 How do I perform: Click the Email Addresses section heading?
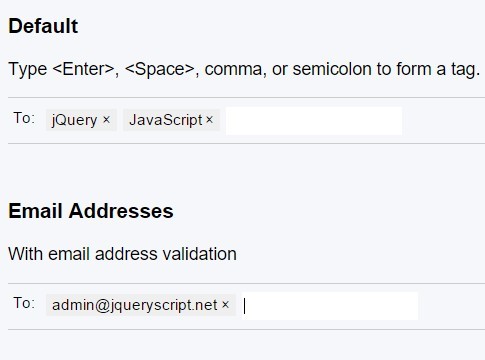[91, 211]
